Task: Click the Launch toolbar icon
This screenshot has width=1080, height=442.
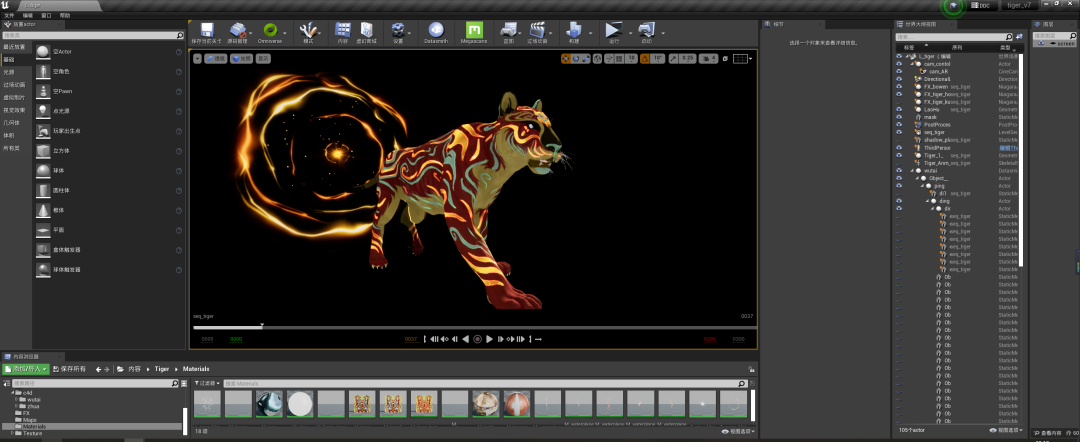Action: 646,30
